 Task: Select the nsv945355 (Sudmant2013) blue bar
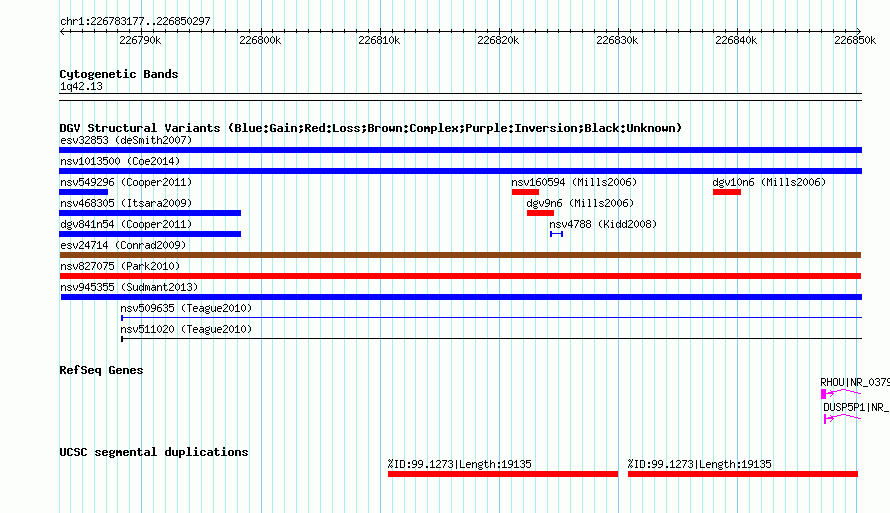[461, 297]
